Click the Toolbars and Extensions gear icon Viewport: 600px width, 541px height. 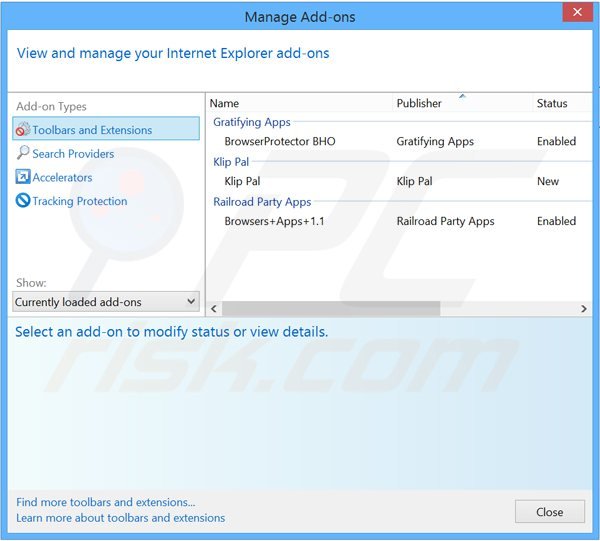tap(23, 129)
